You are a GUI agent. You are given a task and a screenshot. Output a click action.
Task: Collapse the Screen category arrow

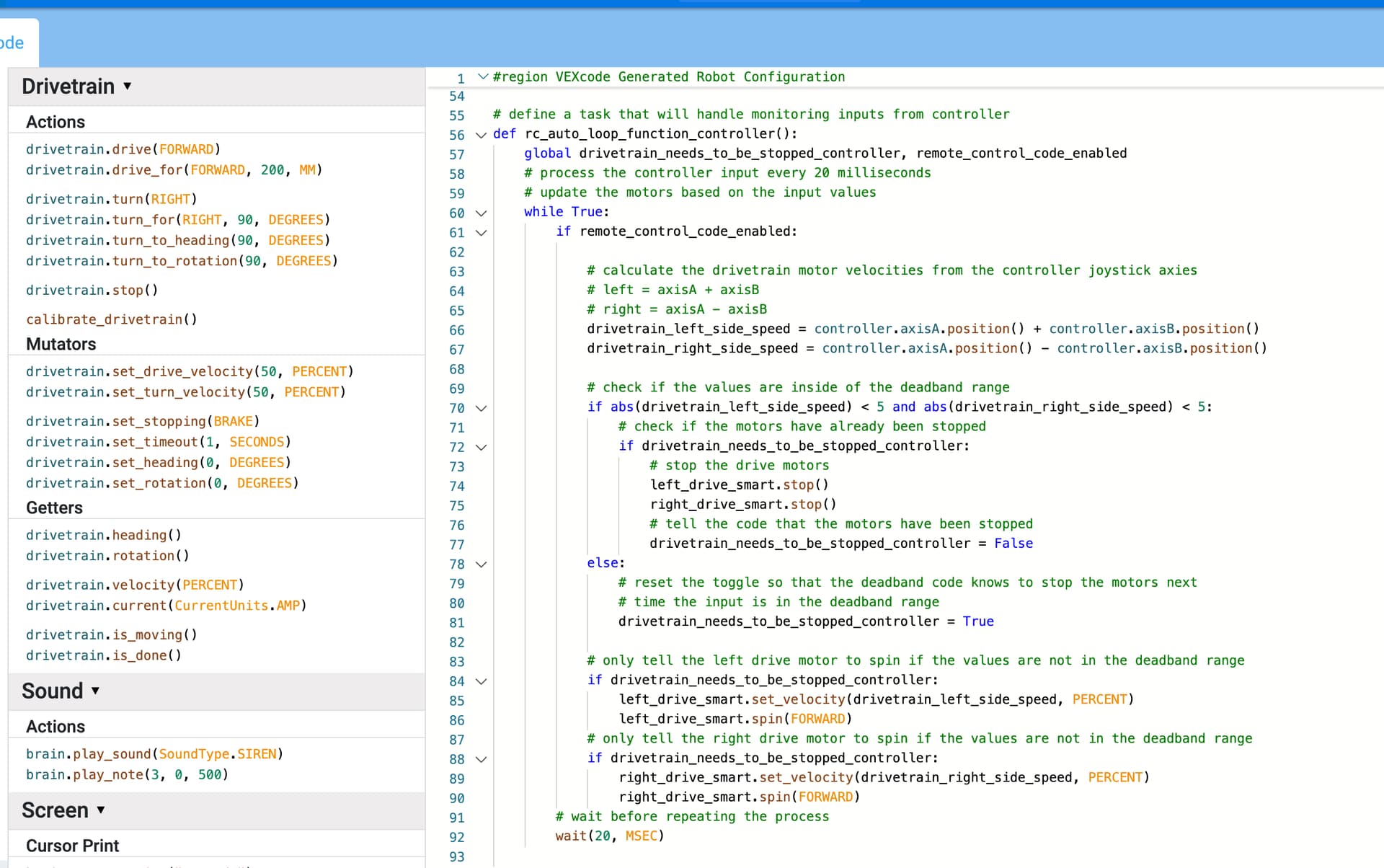pyautogui.click(x=101, y=810)
